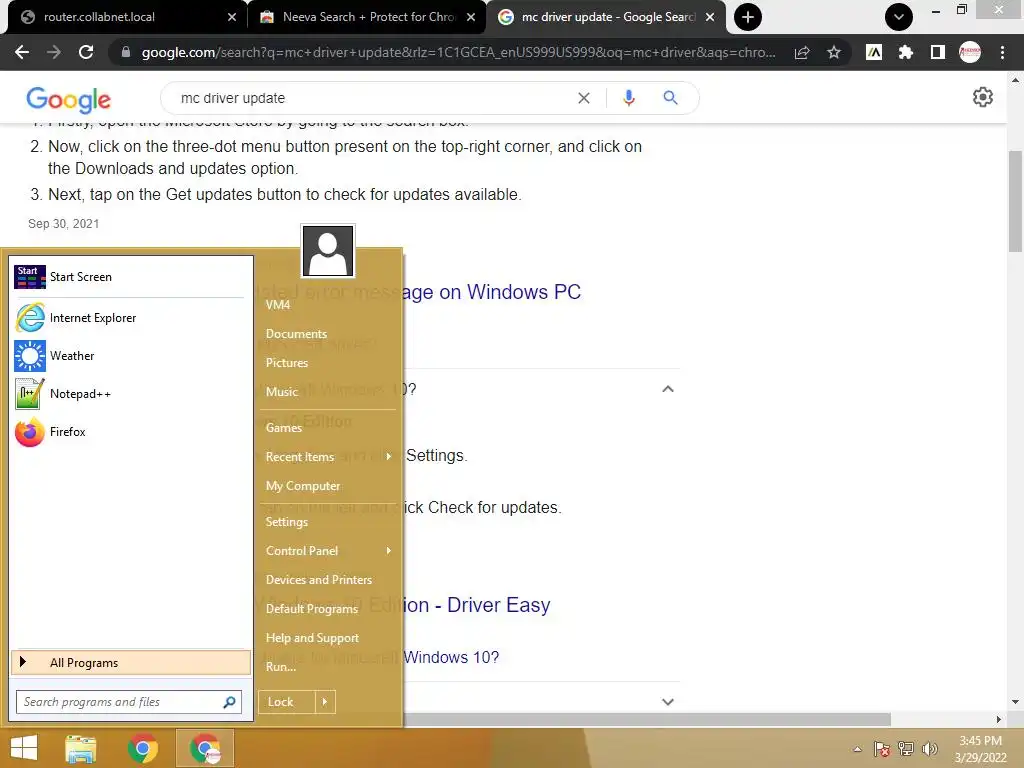Collapse the expanded question with up chevron
This screenshot has width=1024, height=768.
[667, 389]
